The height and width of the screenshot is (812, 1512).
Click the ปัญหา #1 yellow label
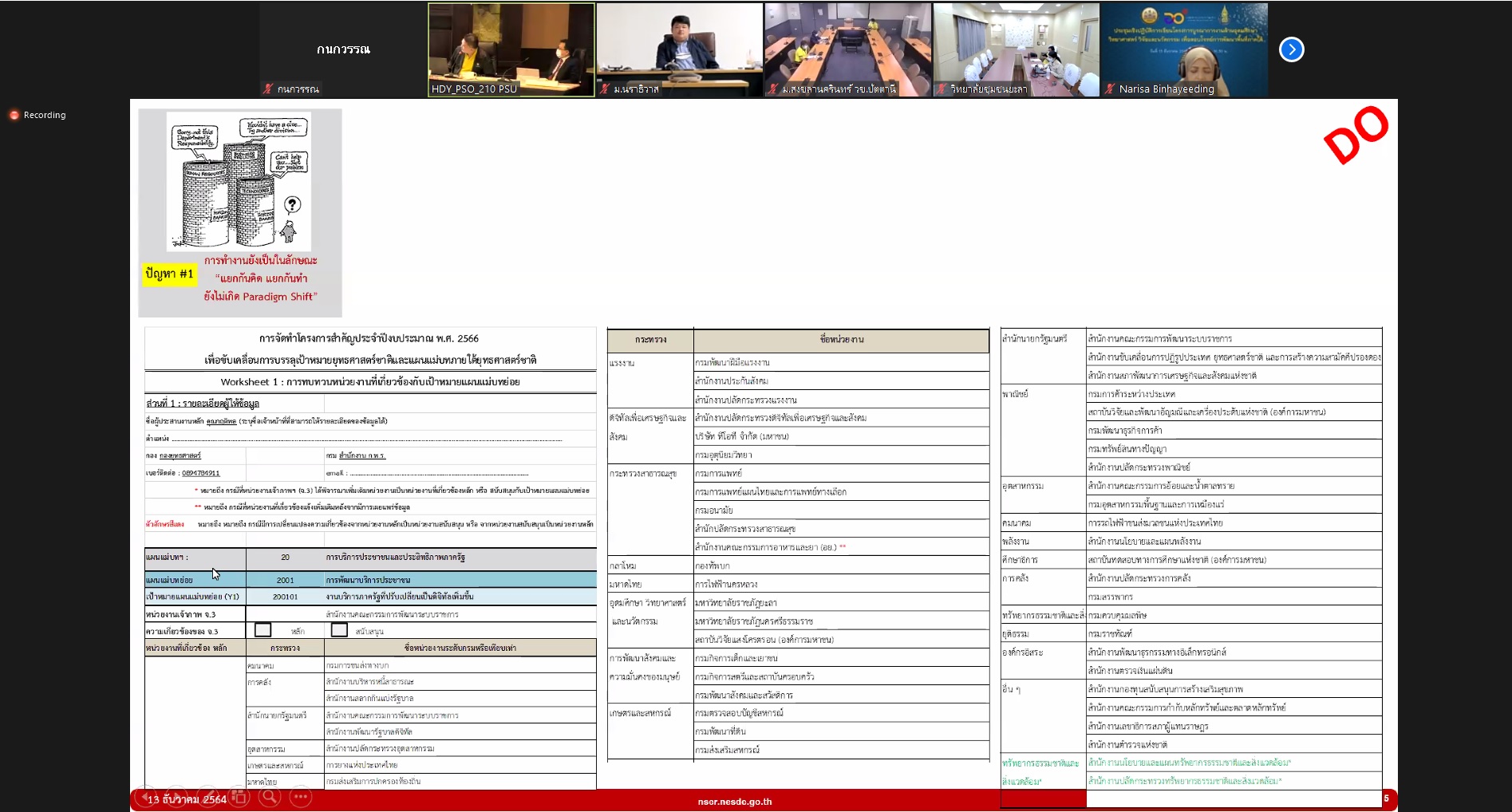(x=169, y=274)
